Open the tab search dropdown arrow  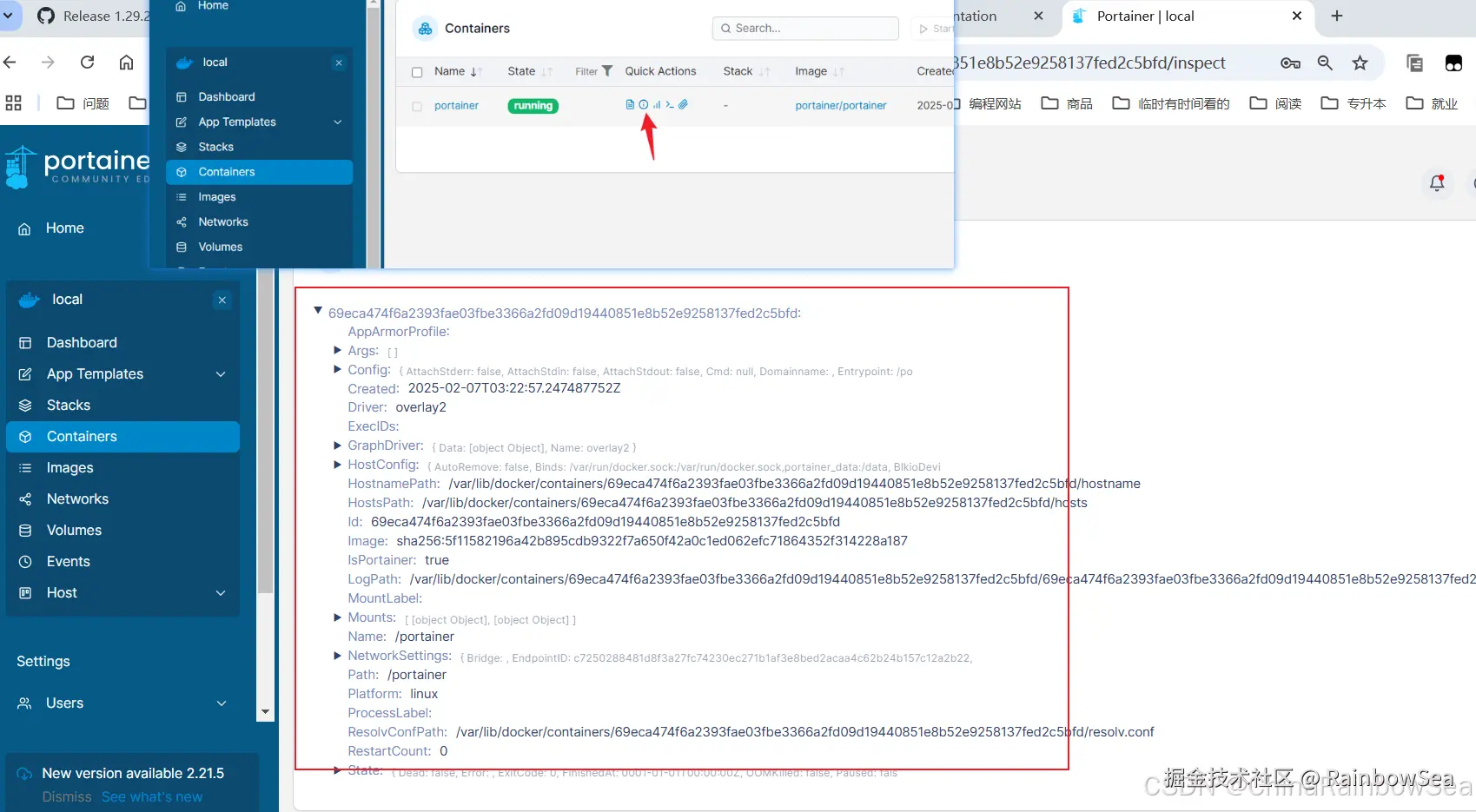9,16
